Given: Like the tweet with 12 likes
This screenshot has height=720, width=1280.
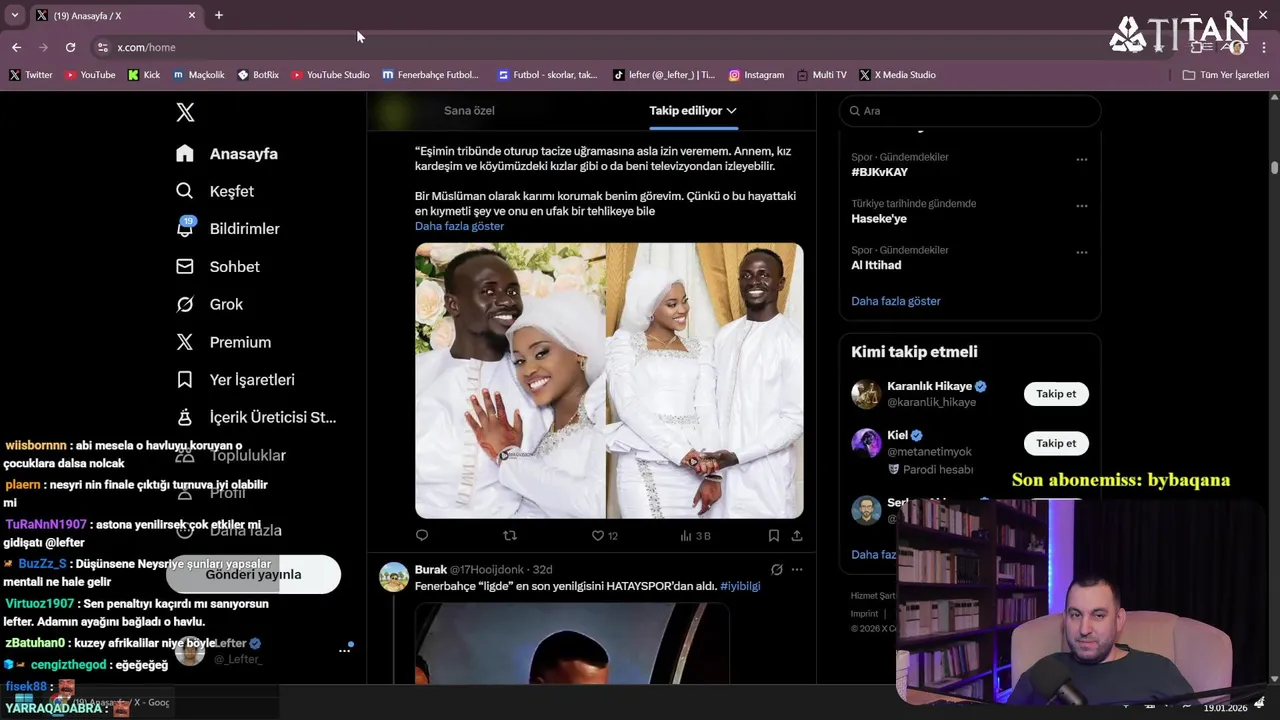Looking at the screenshot, I should click(x=604, y=536).
